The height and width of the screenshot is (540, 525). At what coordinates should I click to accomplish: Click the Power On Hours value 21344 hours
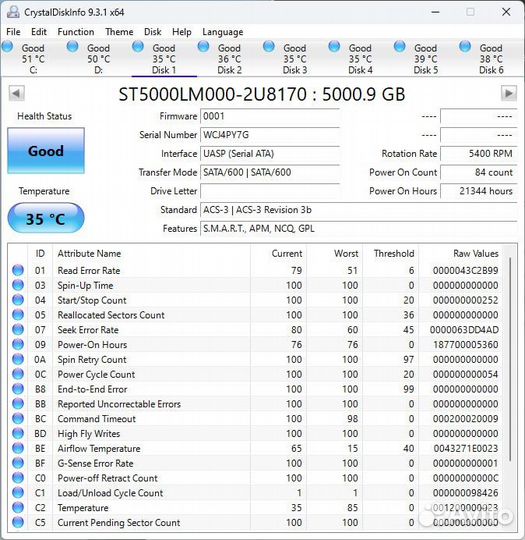(479, 191)
